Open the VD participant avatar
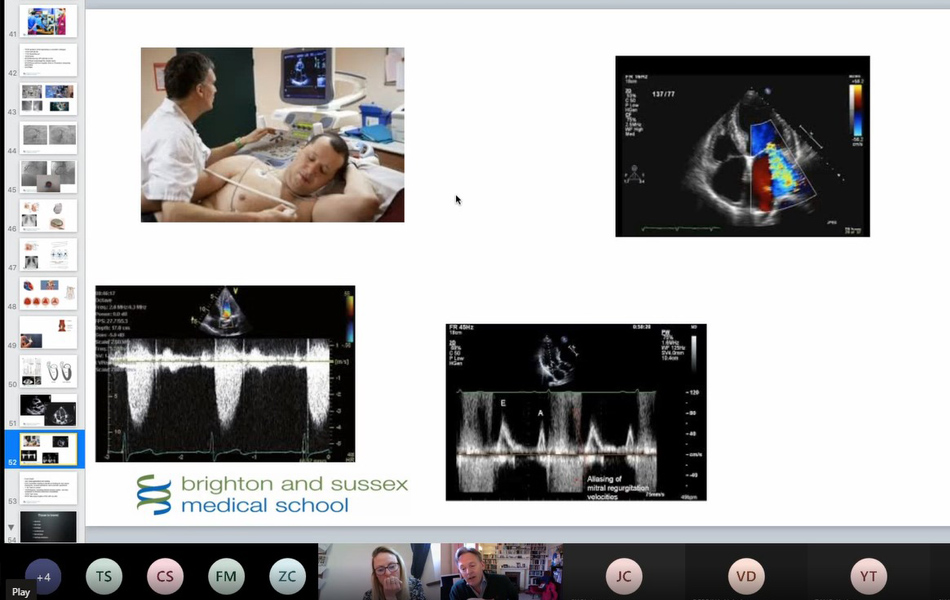Screen dimensions: 950x600 click(x=746, y=577)
